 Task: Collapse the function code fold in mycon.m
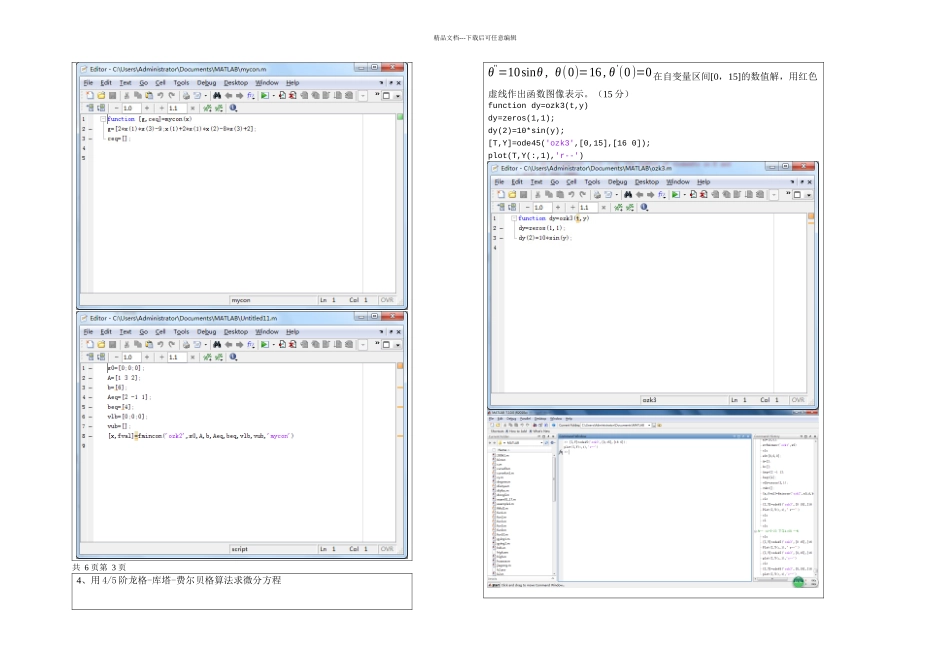point(102,119)
